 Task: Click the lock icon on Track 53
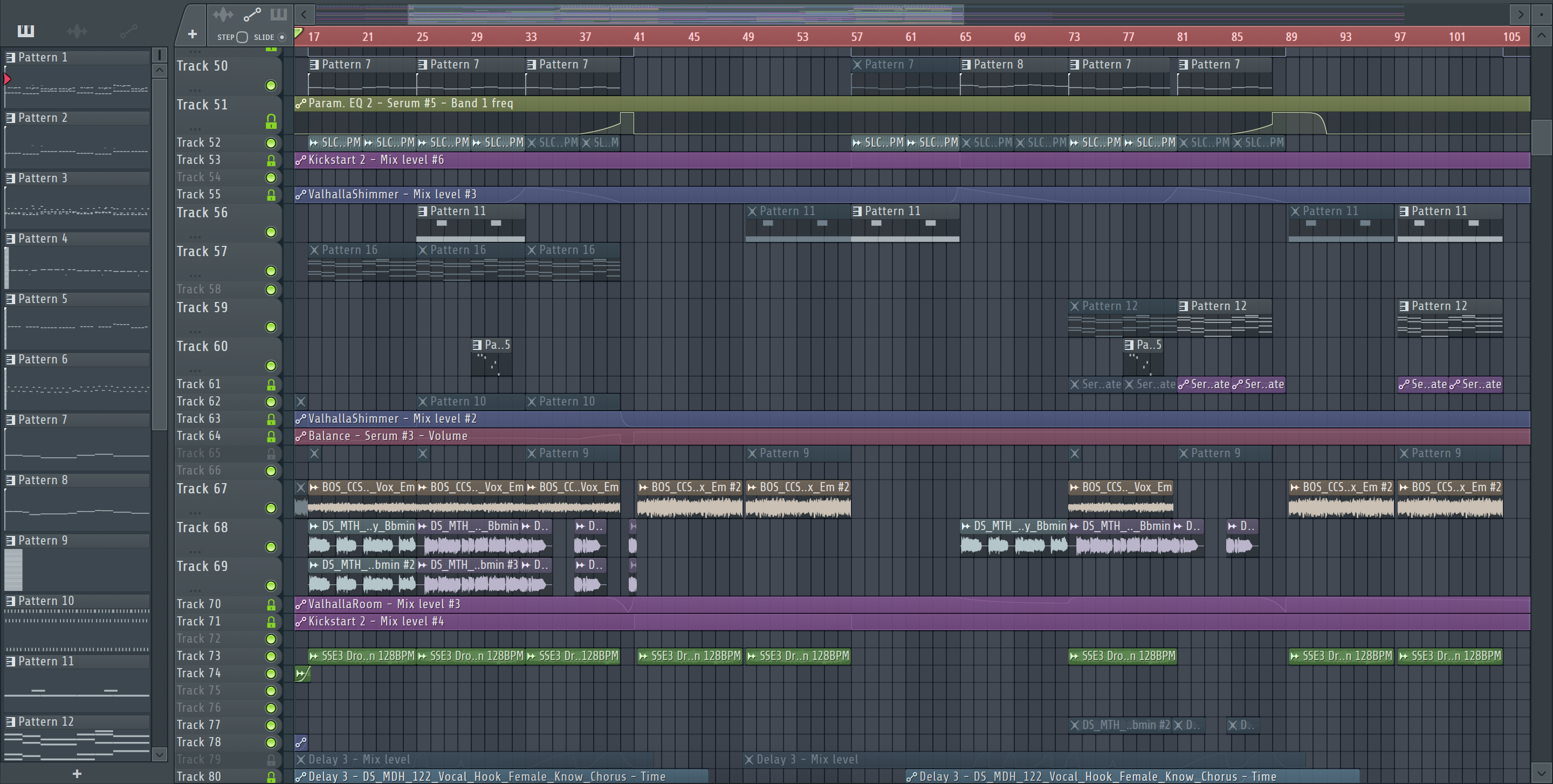[271, 160]
